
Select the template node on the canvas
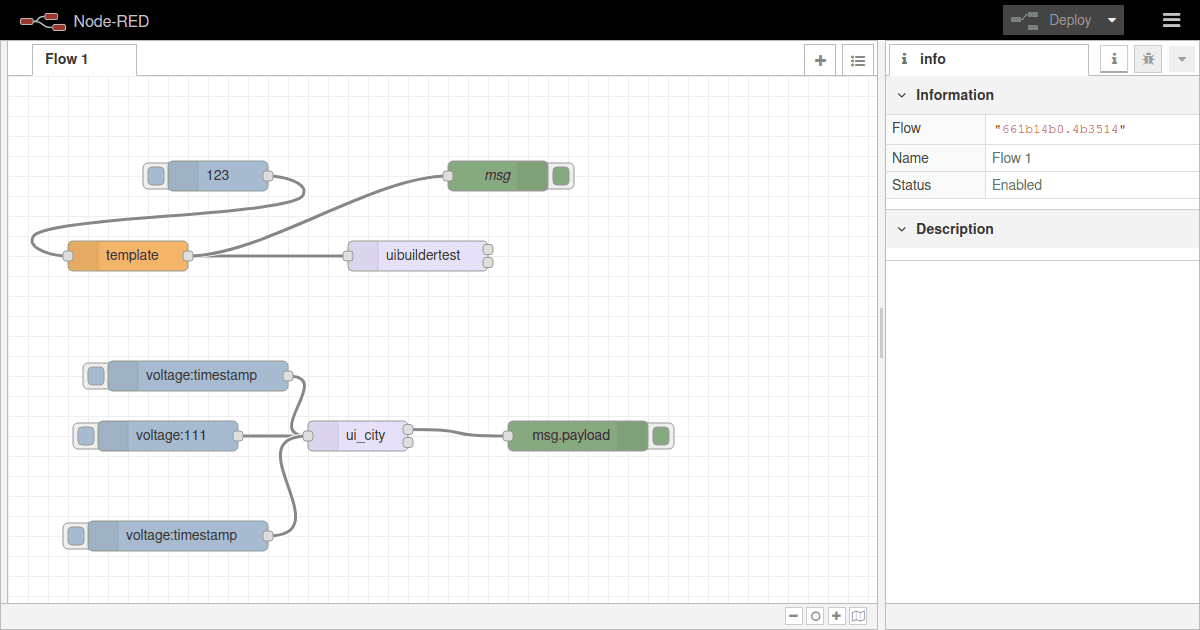127,255
